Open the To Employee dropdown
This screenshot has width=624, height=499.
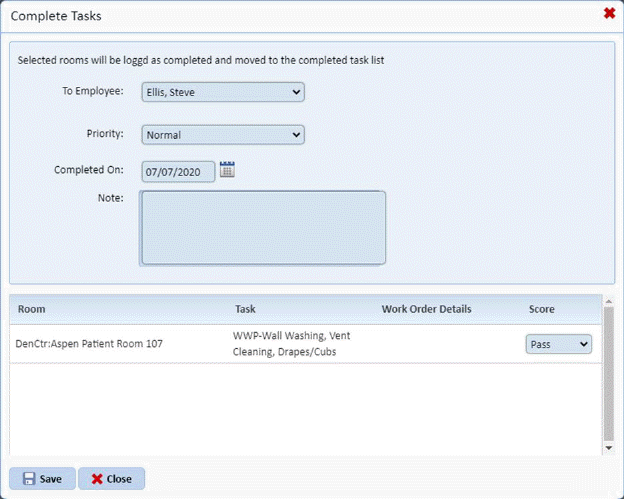pyautogui.click(x=222, y=92)
